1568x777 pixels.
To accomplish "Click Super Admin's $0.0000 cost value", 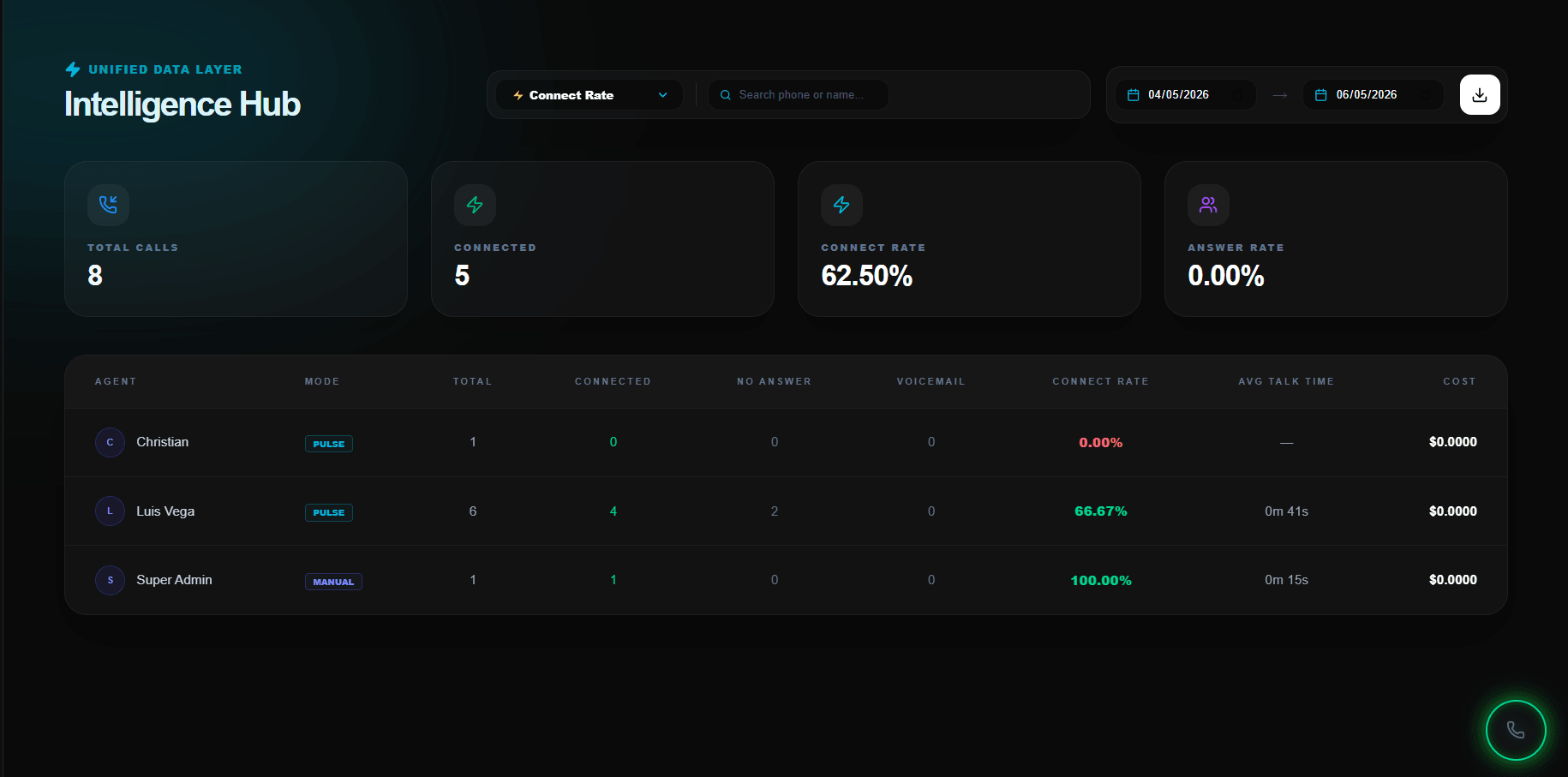I will pos(1453,580).
